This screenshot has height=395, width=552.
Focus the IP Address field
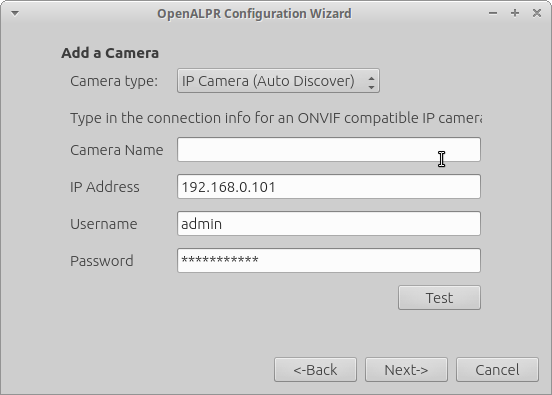(329, 187)
